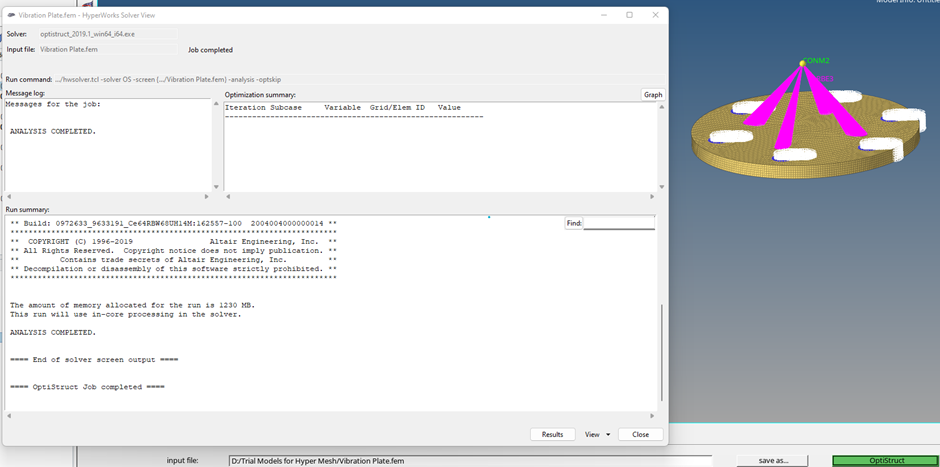Click Optimization summary scroll up arrow
940x467 pixels.
coord(662,107)
